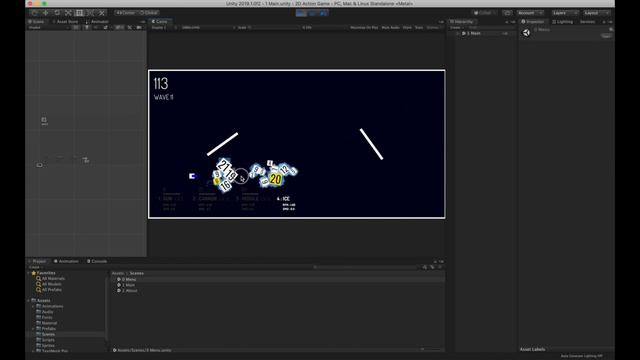The width and height of the screenshot is (640, 360).
Task: Switch to the Console tab
Action: pos(97,261)
